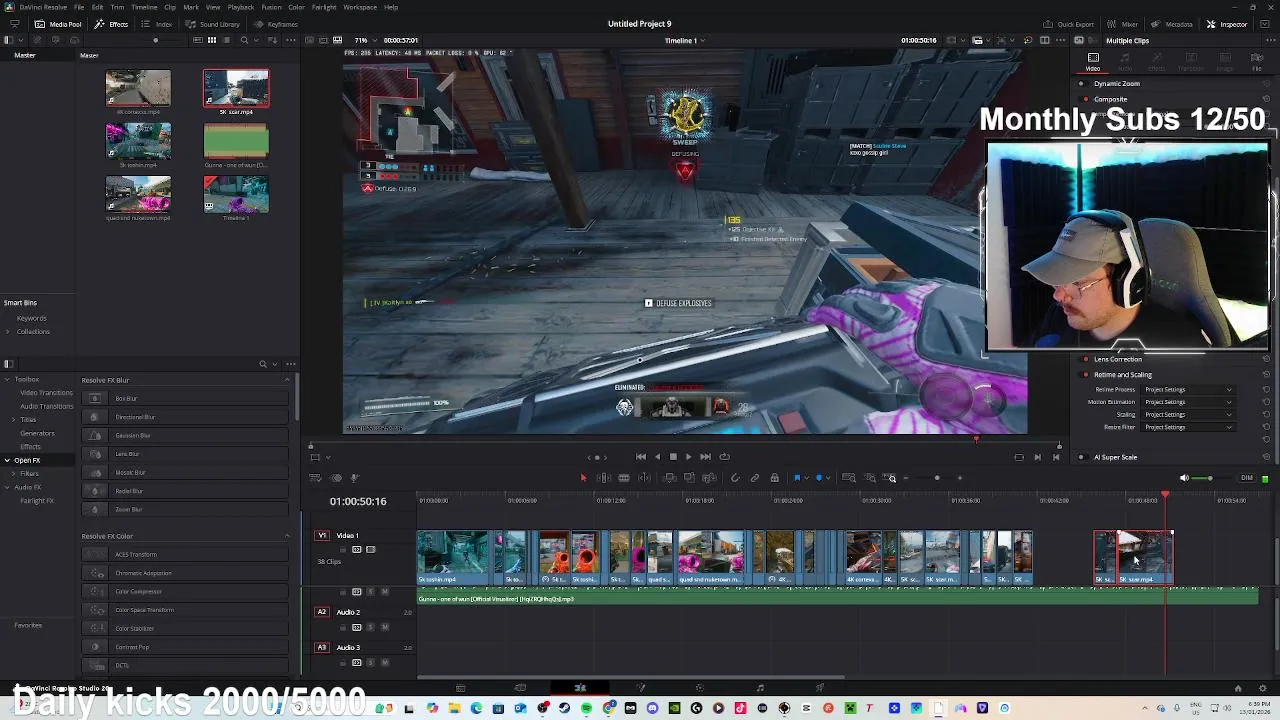The width and height of the screenshot is (1280, 720).
Task: Open the Timeline menu
Action: coord(144,7)
